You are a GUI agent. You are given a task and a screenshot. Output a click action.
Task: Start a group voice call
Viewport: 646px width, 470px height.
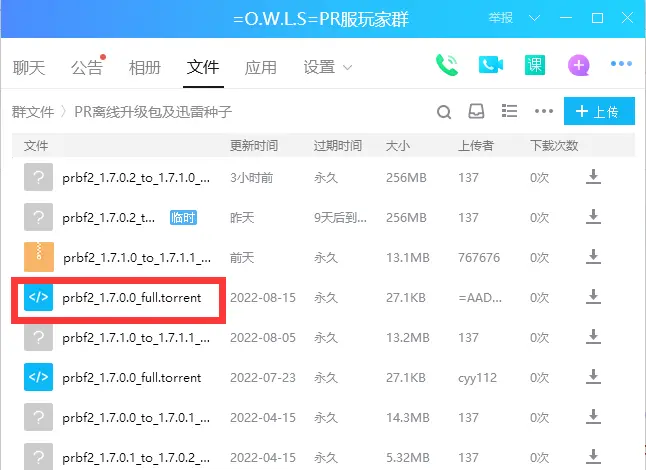(447, 66)
